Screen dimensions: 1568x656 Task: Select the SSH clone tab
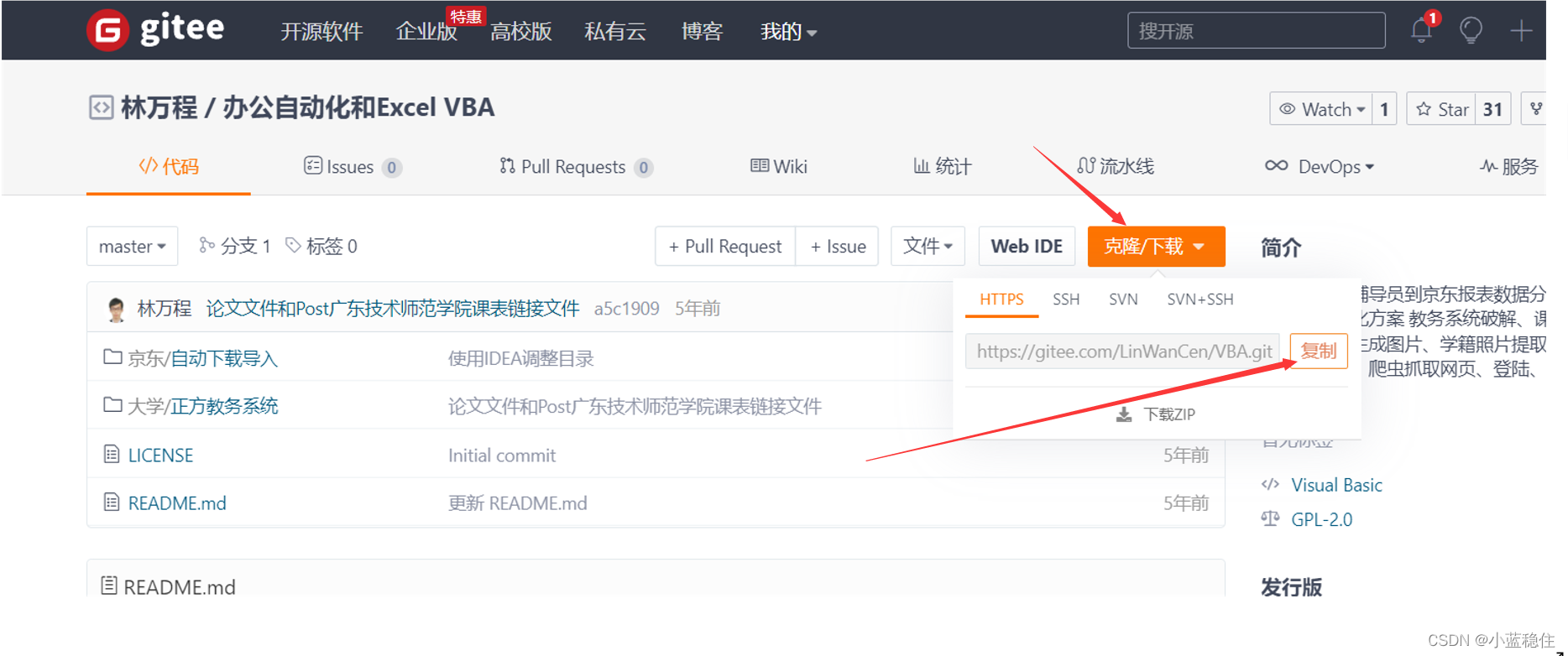1066,299
